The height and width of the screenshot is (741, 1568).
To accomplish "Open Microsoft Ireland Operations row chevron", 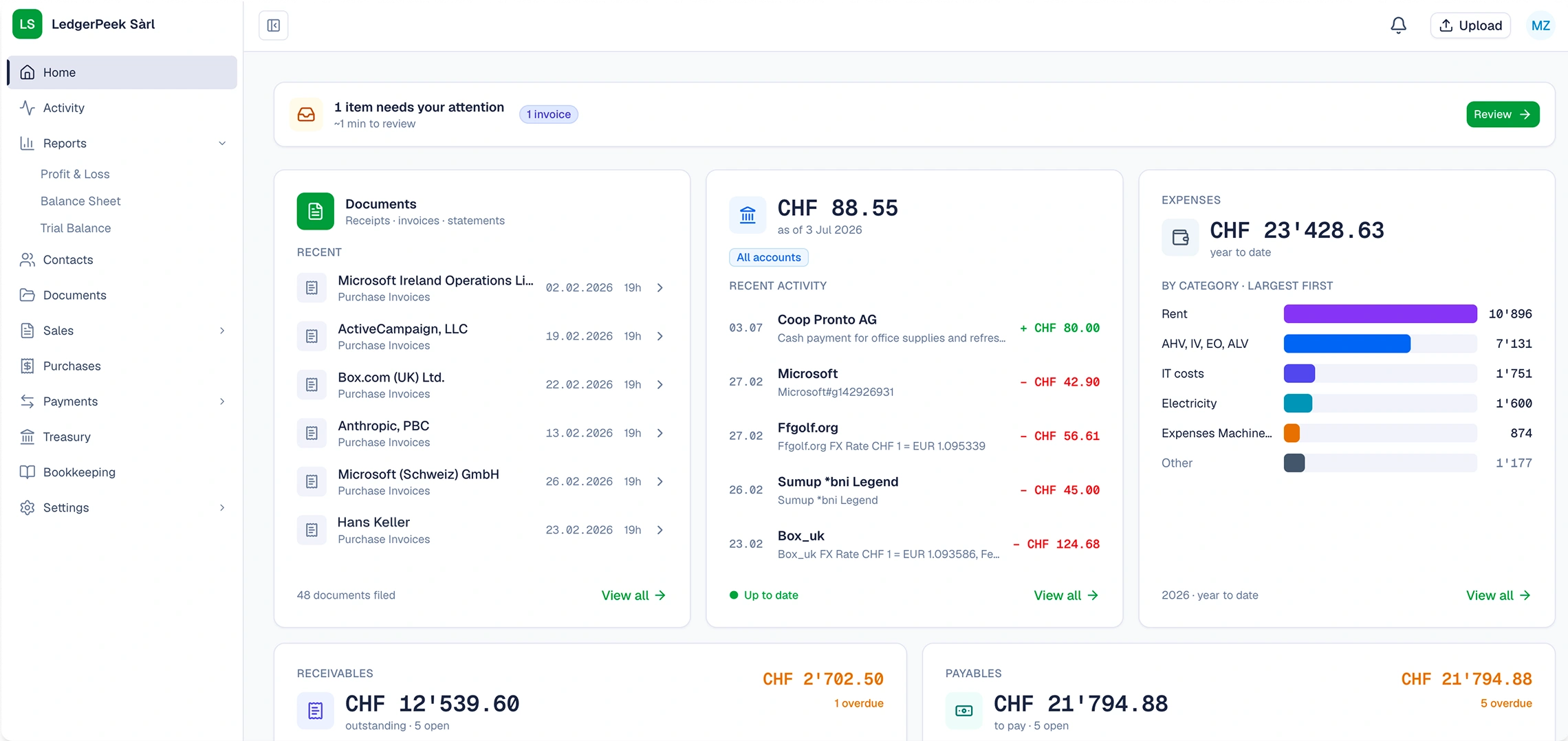I will click(x=660, y=288).
